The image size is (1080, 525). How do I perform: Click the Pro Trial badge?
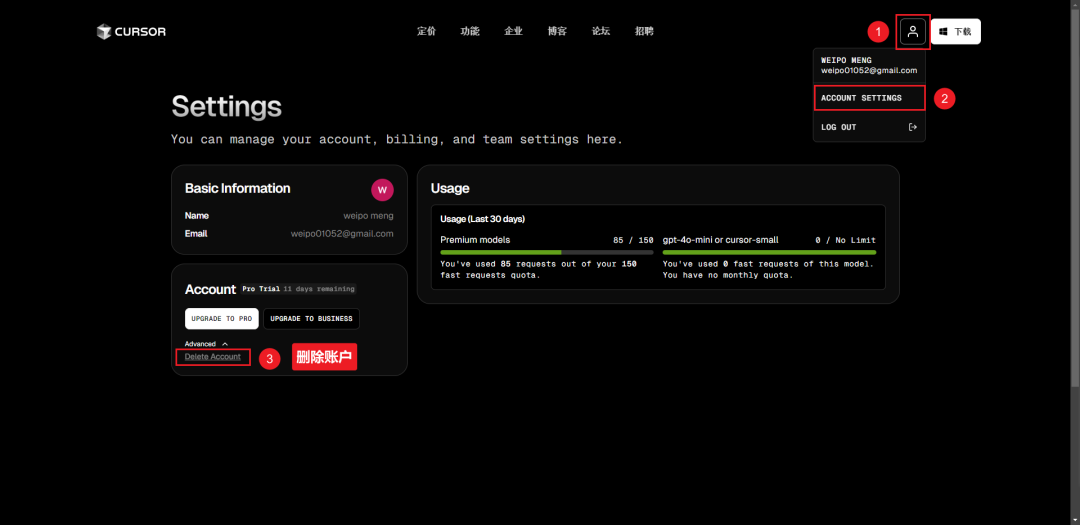tap(261, 289)
